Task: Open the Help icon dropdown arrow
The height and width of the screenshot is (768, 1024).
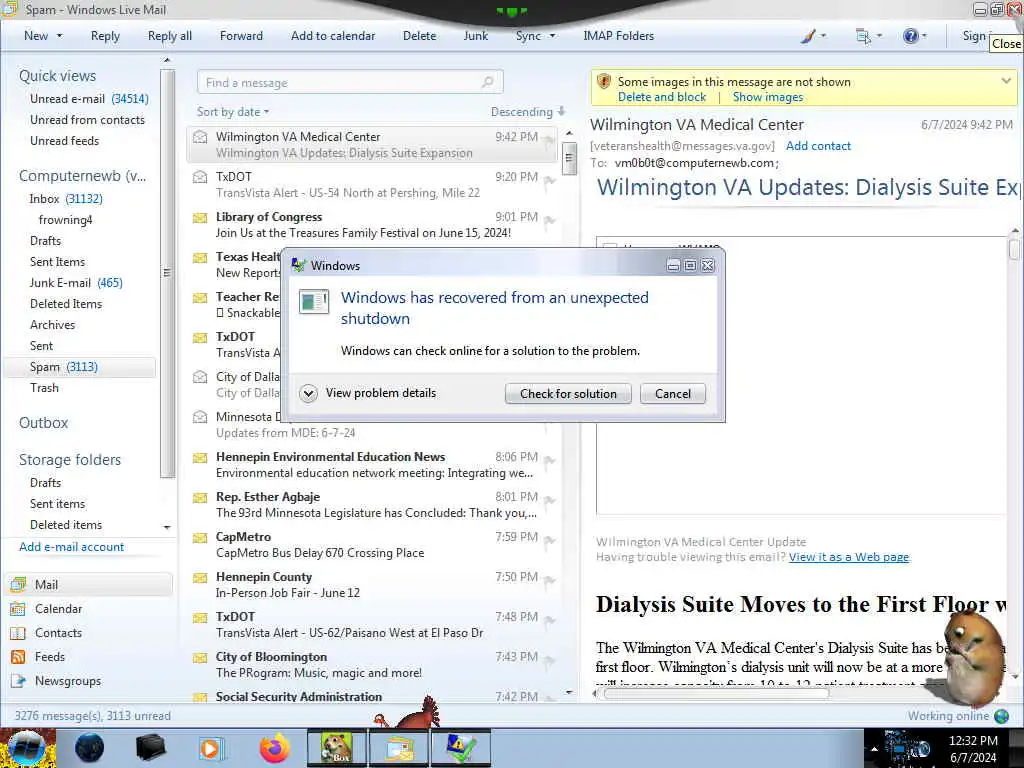Action: click(923, 36)
